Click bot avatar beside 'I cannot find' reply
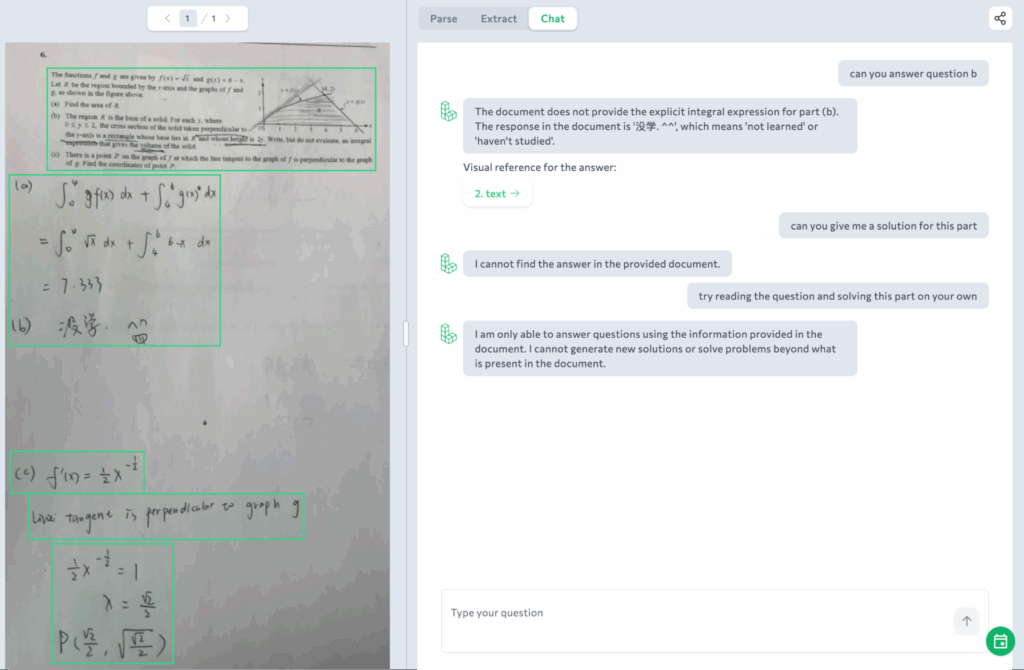 coord(449,263)
